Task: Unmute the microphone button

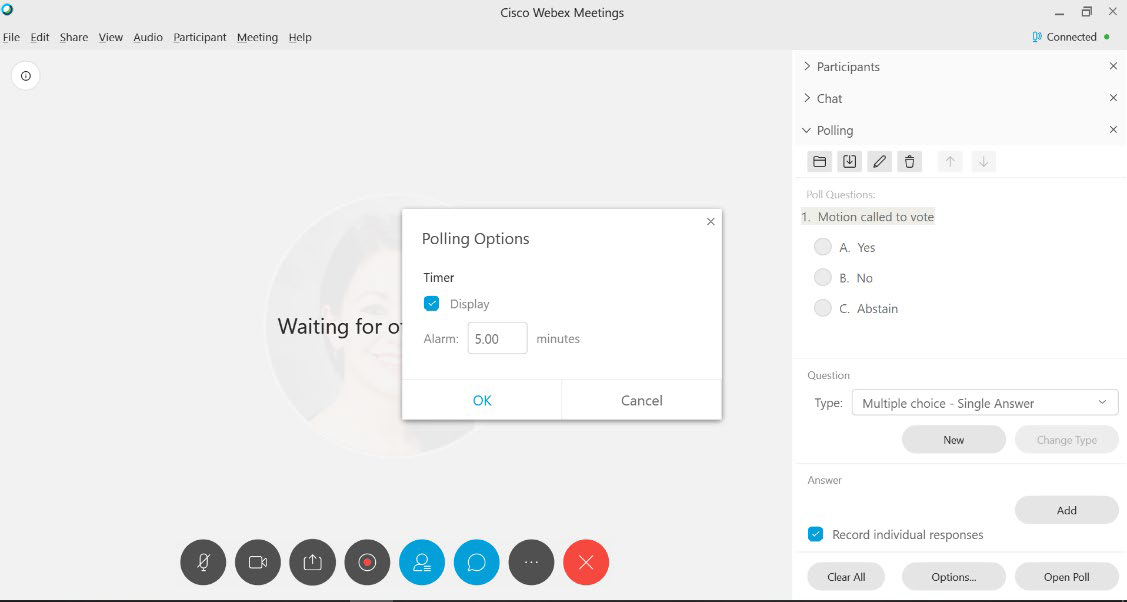Action: click(x=203, y=562)
